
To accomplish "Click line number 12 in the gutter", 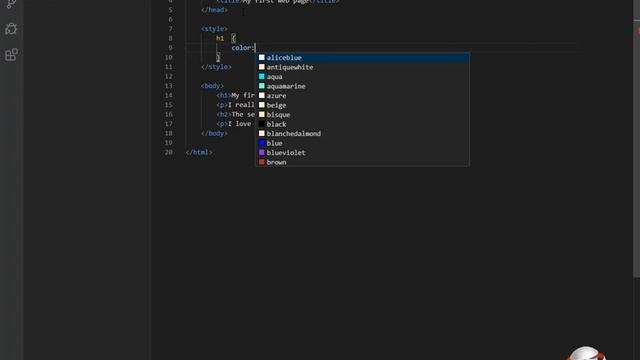I will [169, 76].
